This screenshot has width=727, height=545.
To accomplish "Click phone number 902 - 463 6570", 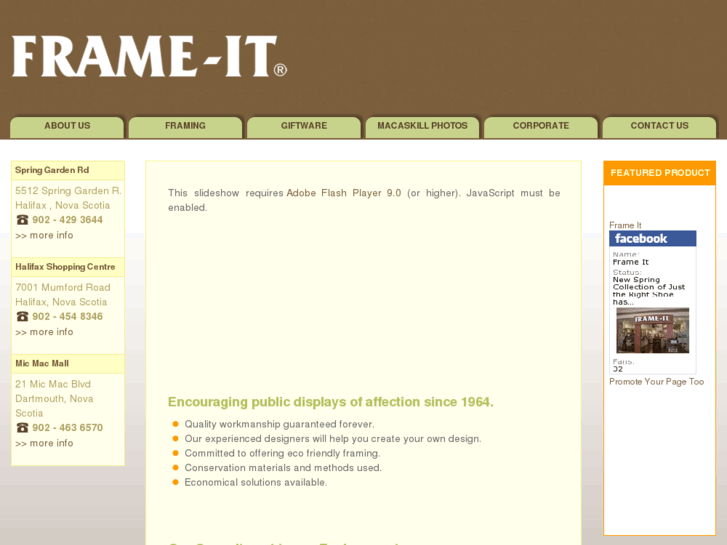I will pyautogui.click(x=67, y=428).
